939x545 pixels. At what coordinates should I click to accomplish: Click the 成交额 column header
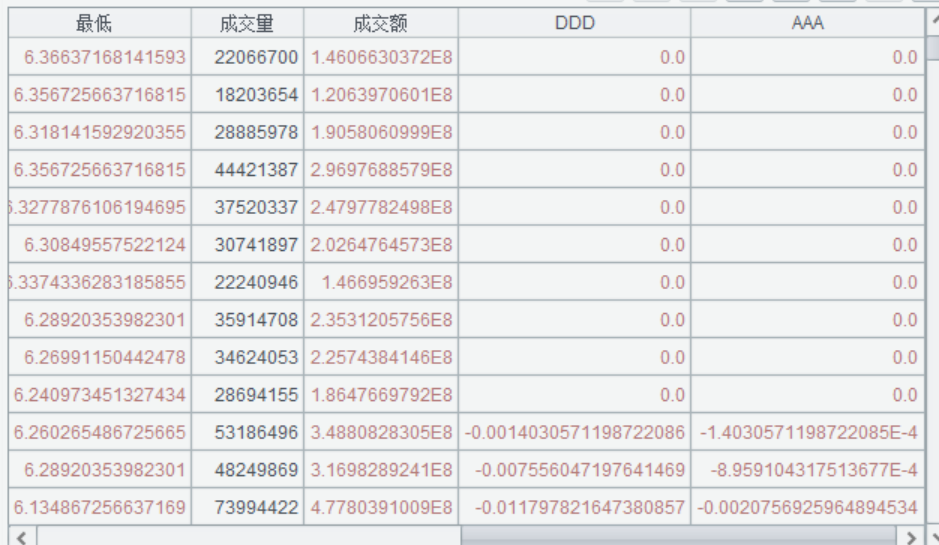(381, 23)
